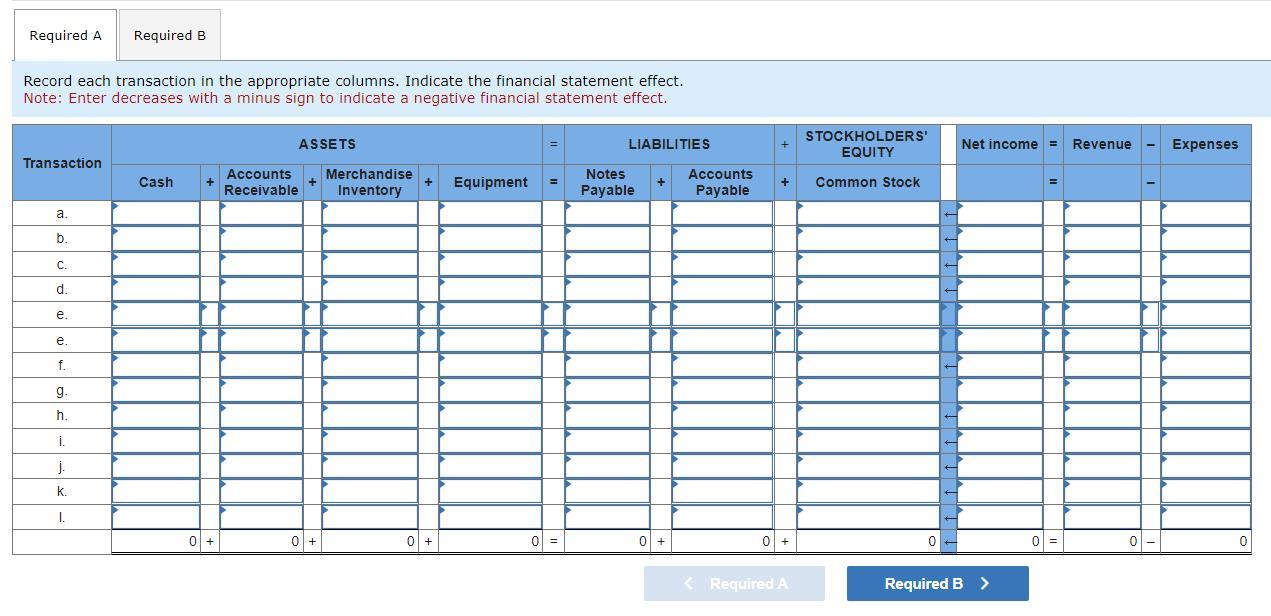Select Common Stock cell for transaction i.
The width and height of the screenshot is (1271, 616).
click(868, 441)
